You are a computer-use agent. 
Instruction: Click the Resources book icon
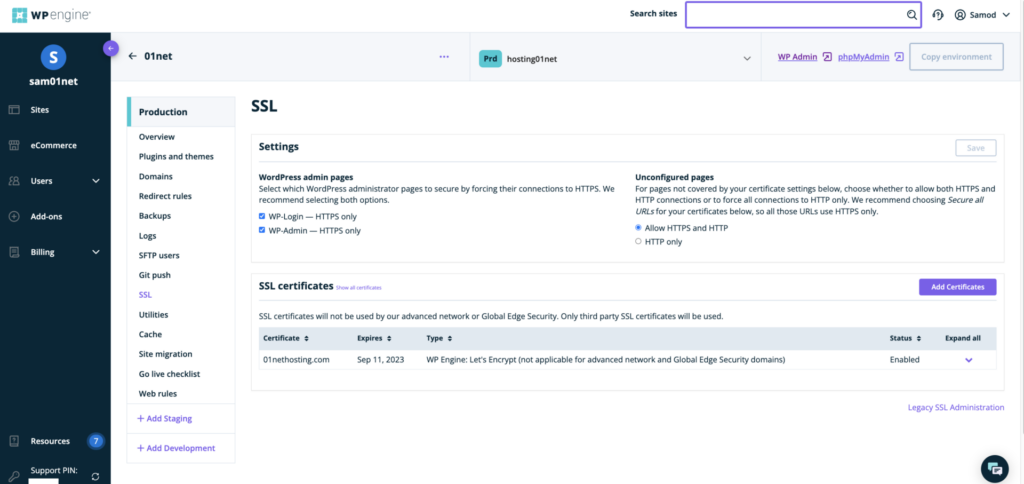pyautogui.click(x=14, y=441)
